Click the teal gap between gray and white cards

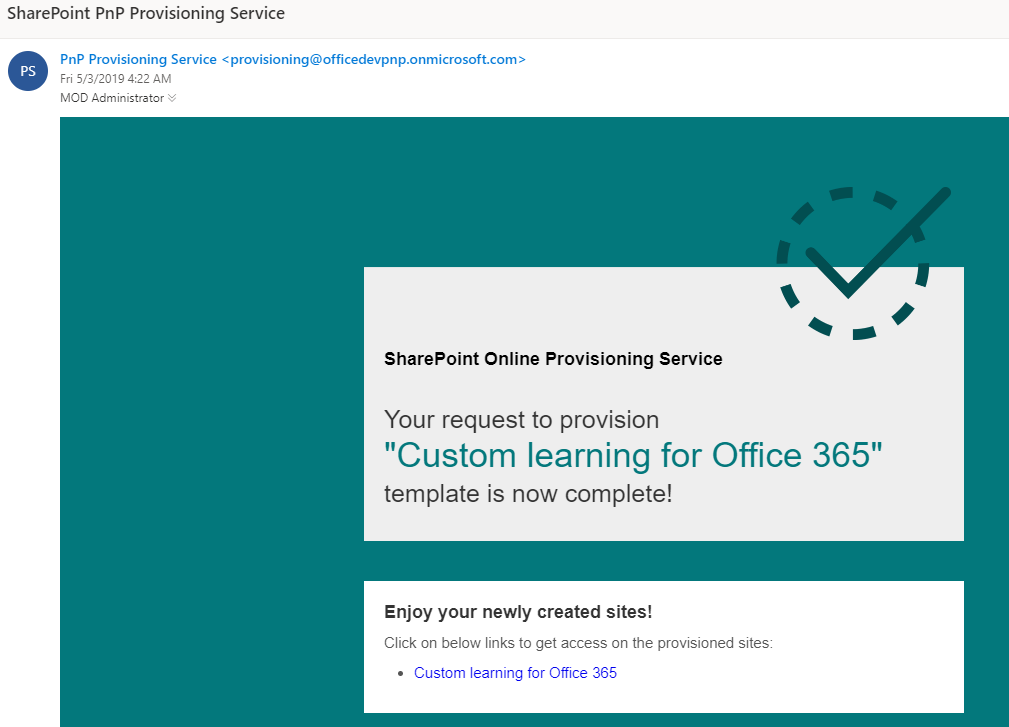pyautogui.click(x=660, y=561)
